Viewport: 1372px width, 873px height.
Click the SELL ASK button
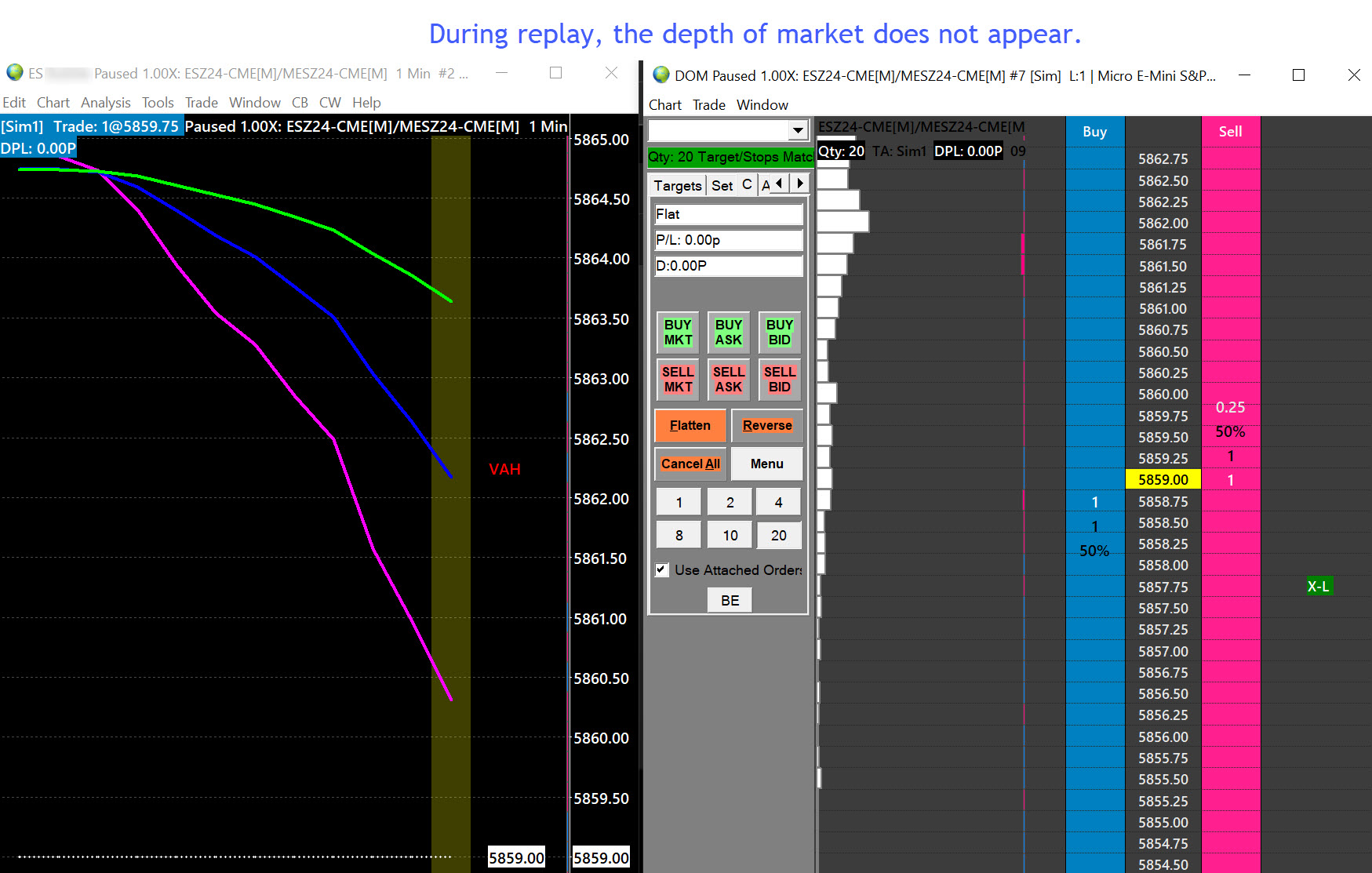[x=729, y=379]
